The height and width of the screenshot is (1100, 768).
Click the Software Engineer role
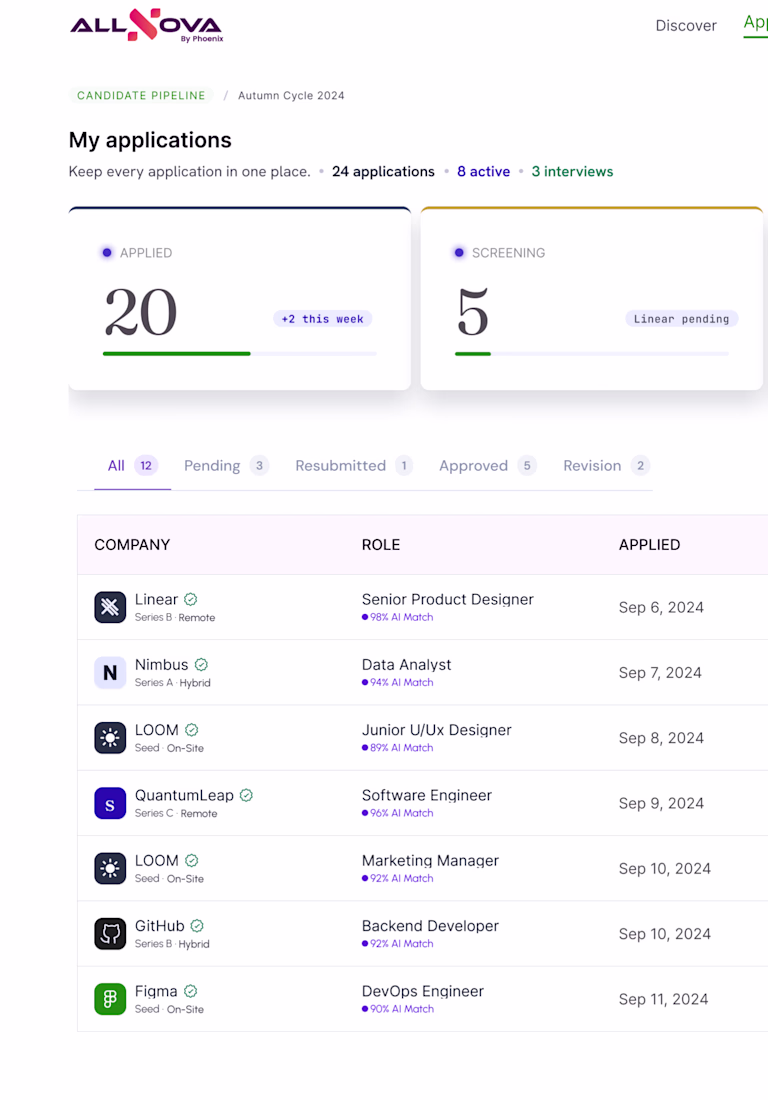tap(426, 795)
